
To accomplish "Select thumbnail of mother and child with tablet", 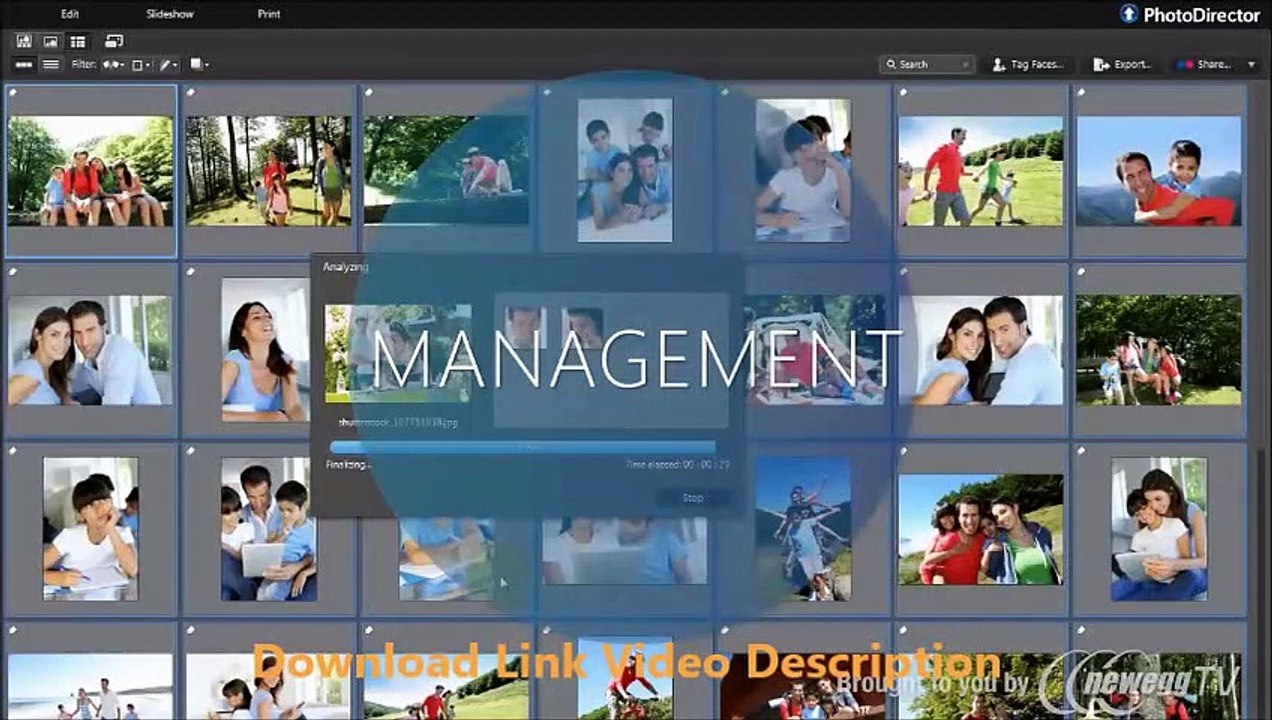I will [1159, 529].
